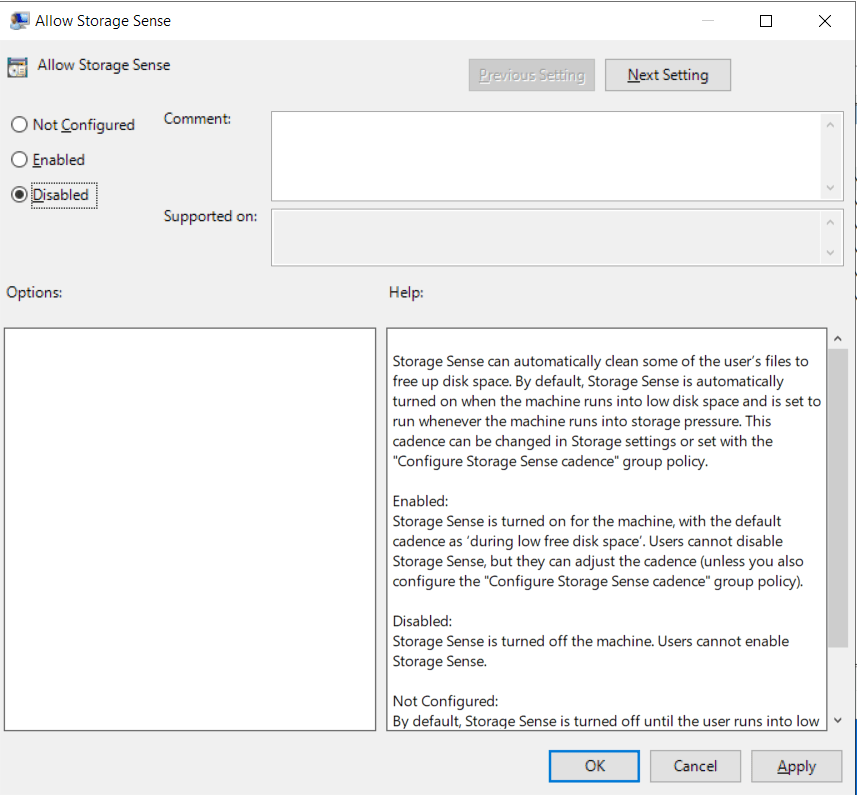Click the Allow Storage Sense title bar icon

(x=20, y=20)
